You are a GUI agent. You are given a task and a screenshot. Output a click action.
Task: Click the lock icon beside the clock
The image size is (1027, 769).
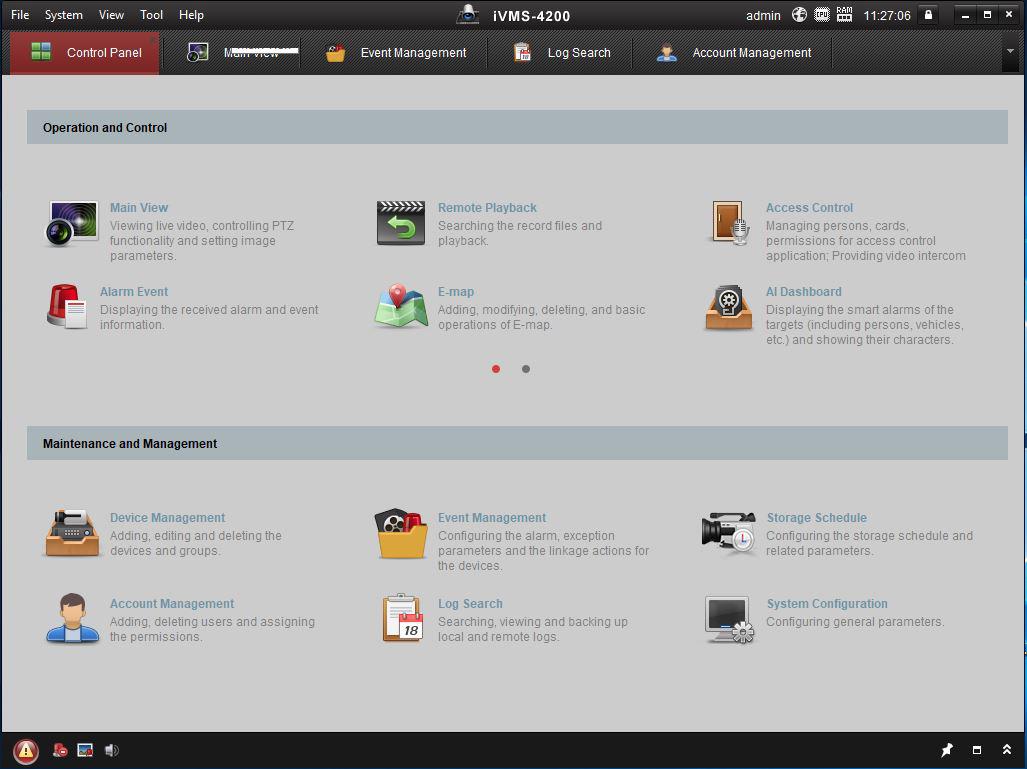click(x=928, y=15)
